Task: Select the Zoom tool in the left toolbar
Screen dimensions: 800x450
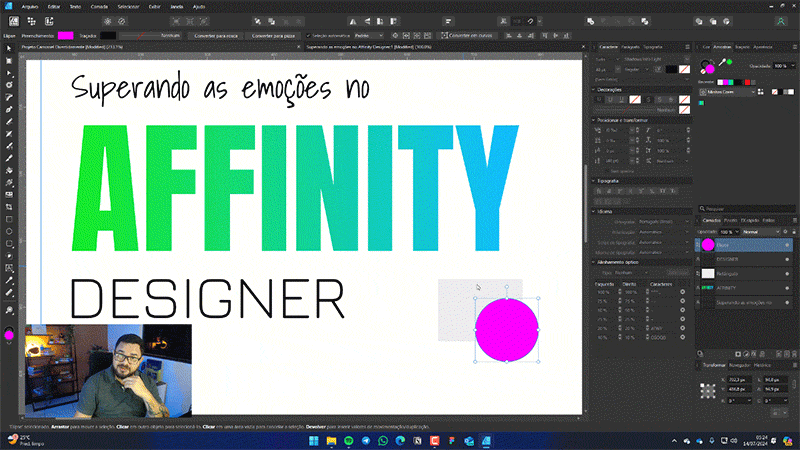Action: (9, 310)
